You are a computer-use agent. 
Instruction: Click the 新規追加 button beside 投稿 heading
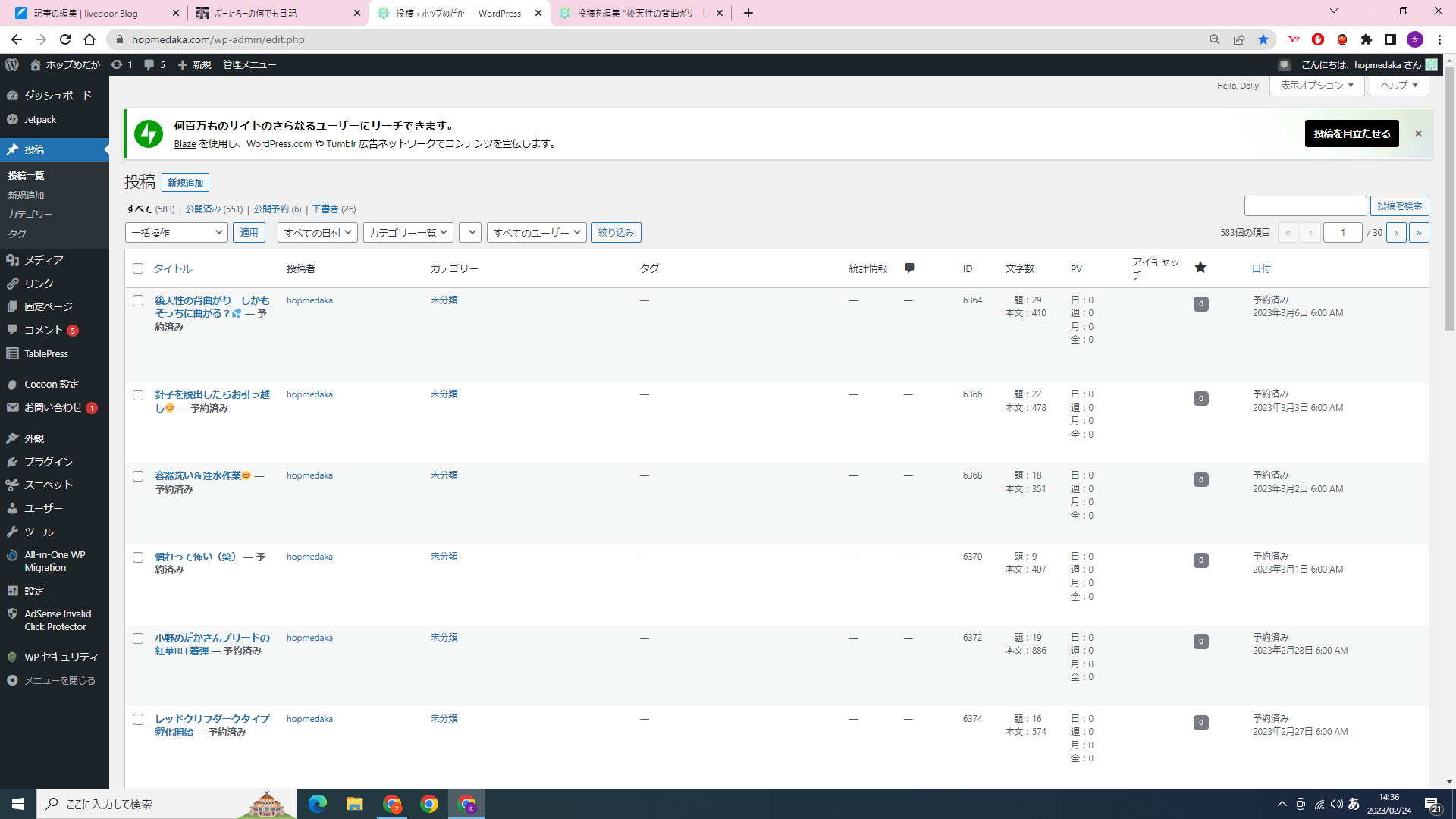coord(185,183)
